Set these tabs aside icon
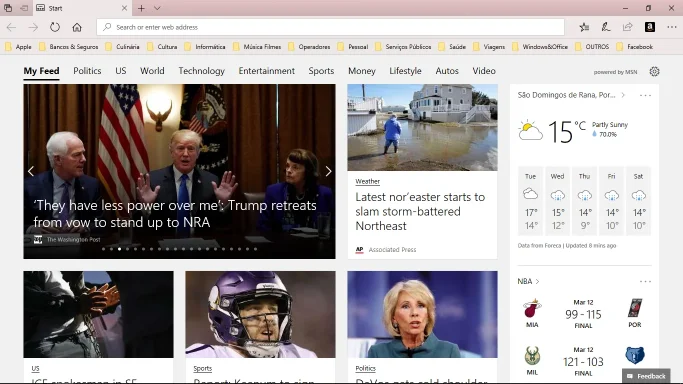Viewport: 683px width, 384px height. pos(24,8)
